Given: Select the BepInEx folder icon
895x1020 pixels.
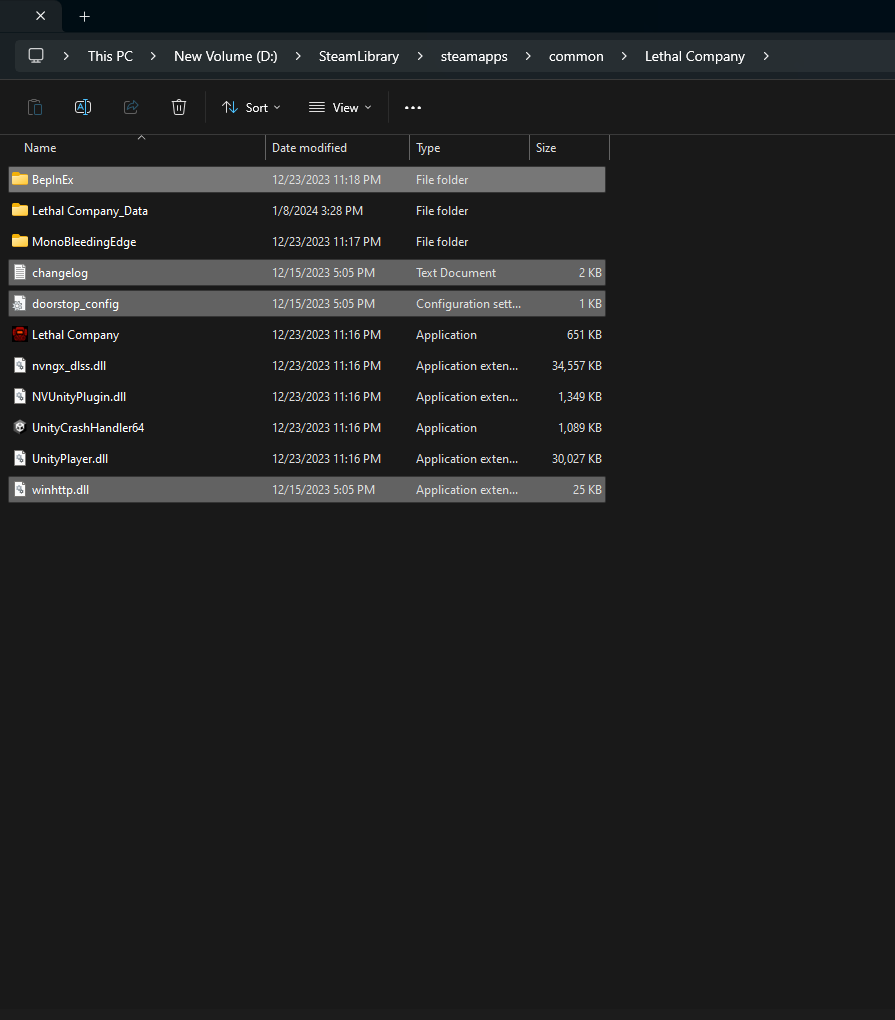Looking at the screenshot, I should [x=20, y=179].
